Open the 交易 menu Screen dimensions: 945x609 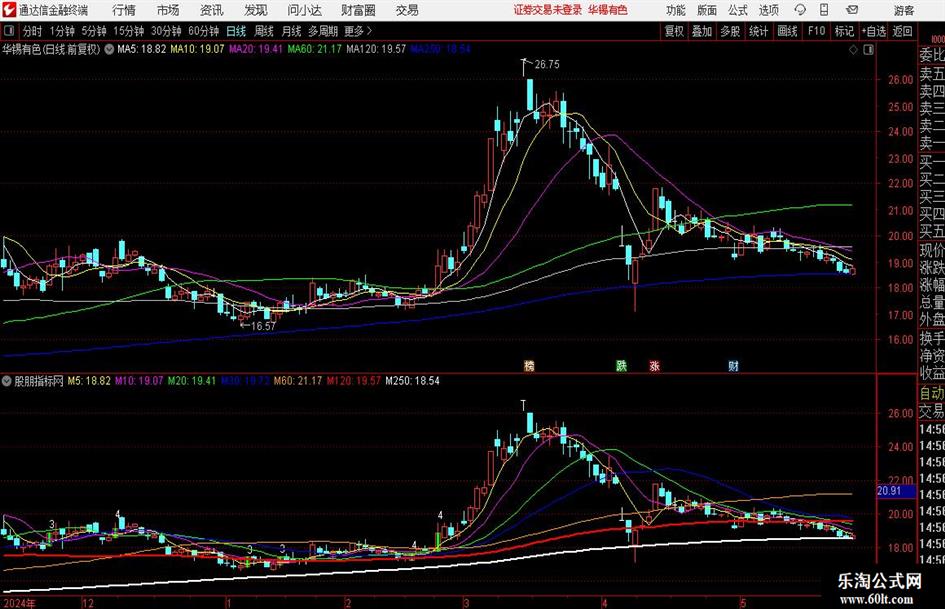point(407,10)
